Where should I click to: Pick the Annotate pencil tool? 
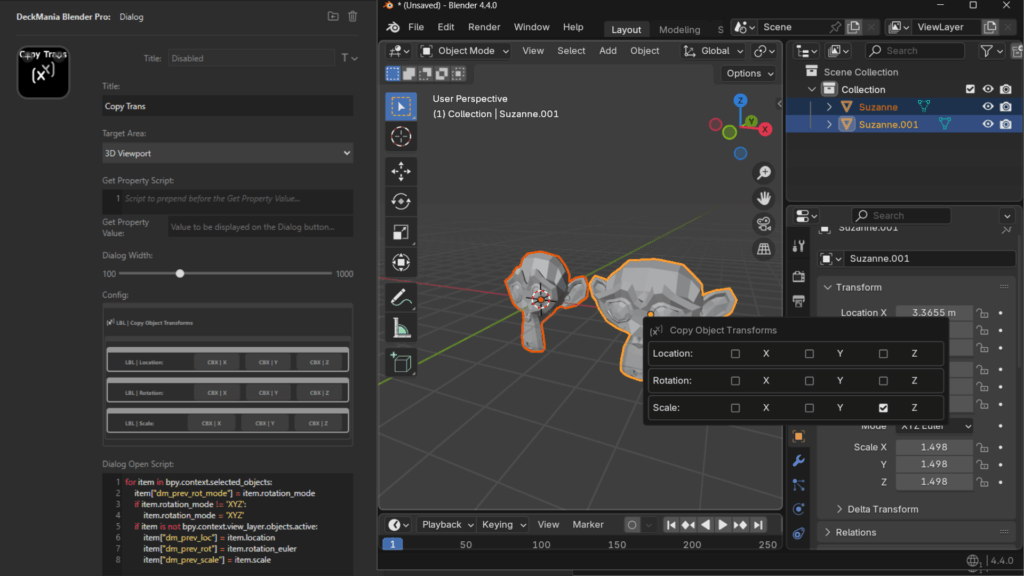coord(401,297)
